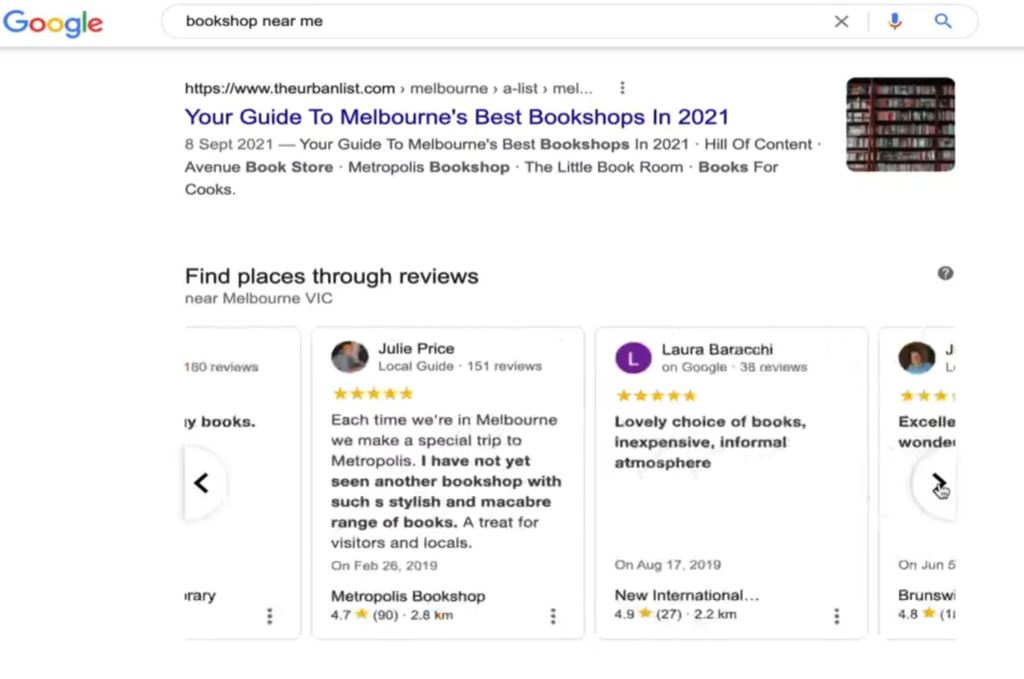Image resolution: width=1024 pixels, height=679 pixels.
Task: Click the '180 reviews' text on left card
Action: pos(221,367)
